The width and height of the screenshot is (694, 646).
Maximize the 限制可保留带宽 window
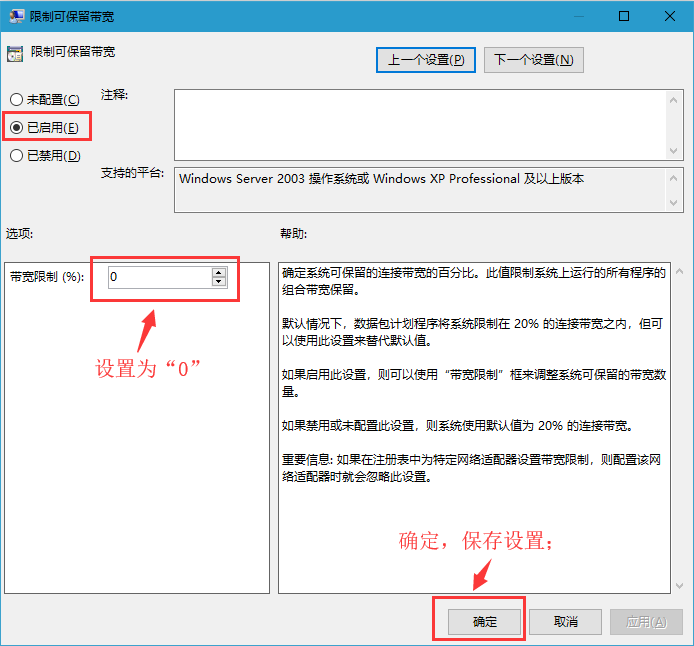[624, 17]
